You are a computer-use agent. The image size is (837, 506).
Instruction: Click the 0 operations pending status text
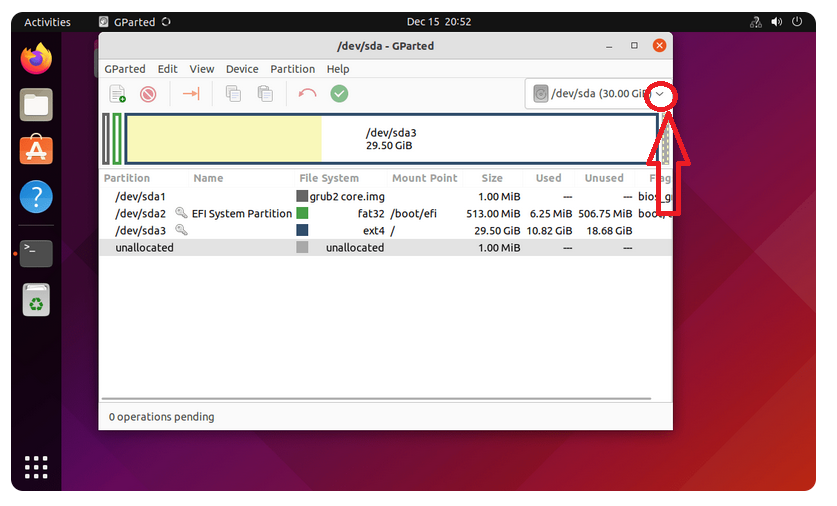[x=161, y=417]
